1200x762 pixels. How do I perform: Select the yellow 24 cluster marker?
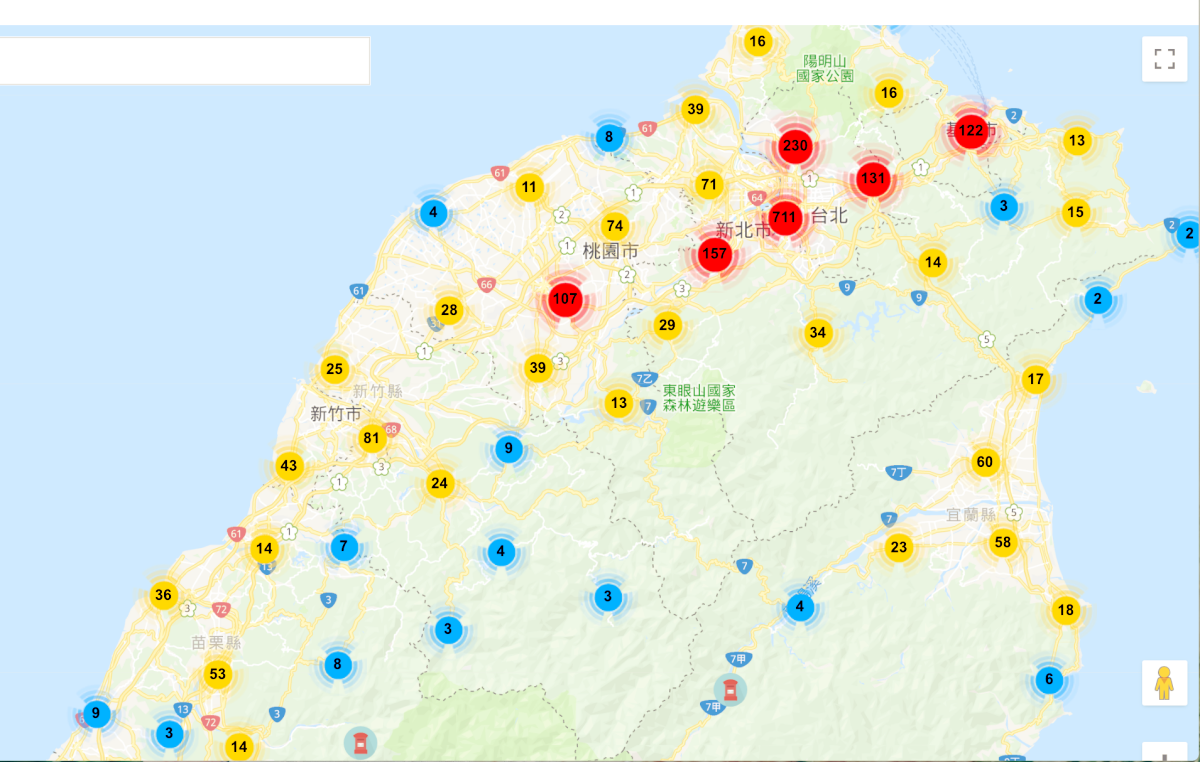[439, 484]
